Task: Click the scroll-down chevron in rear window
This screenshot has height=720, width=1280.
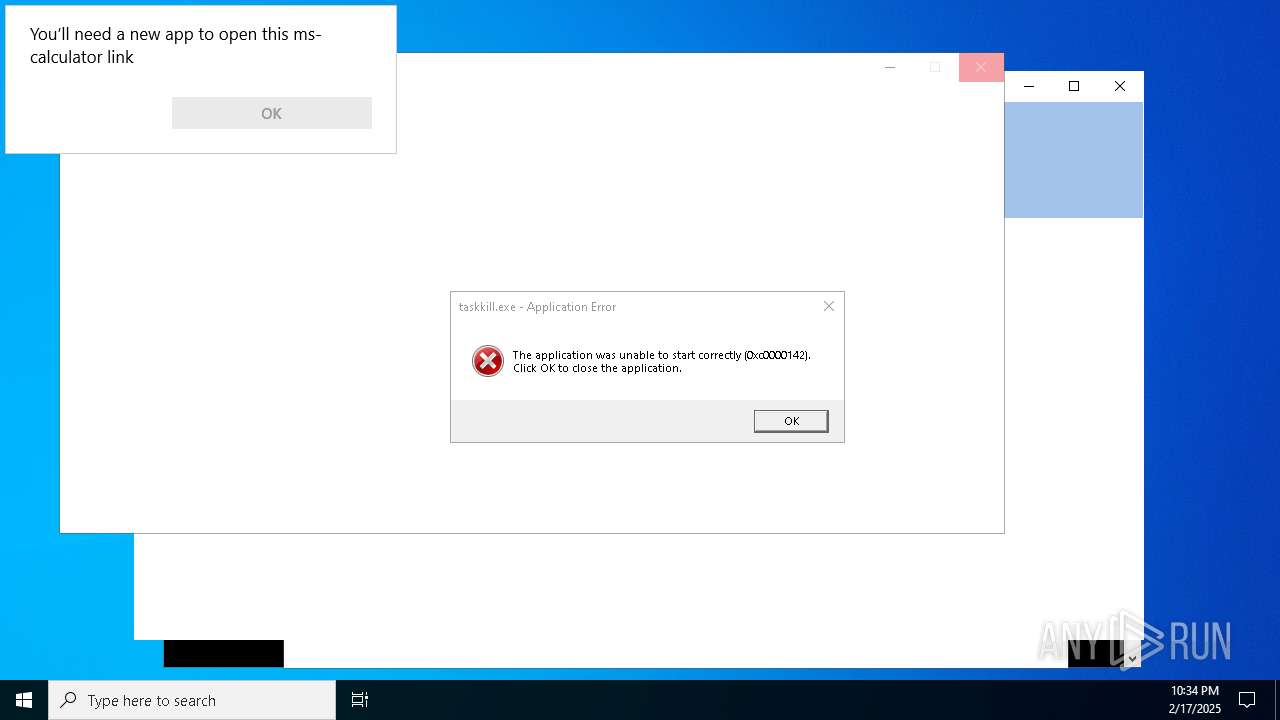Action: [1133, 659]
